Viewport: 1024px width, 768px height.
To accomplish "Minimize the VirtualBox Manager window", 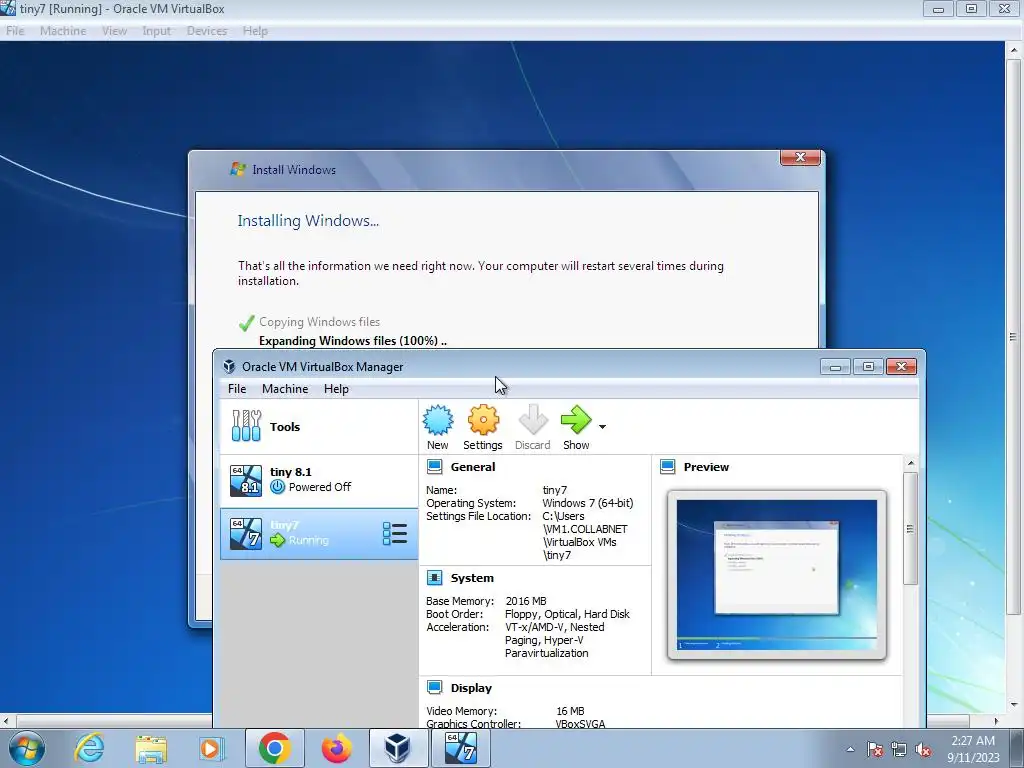I will click(835, 367).
